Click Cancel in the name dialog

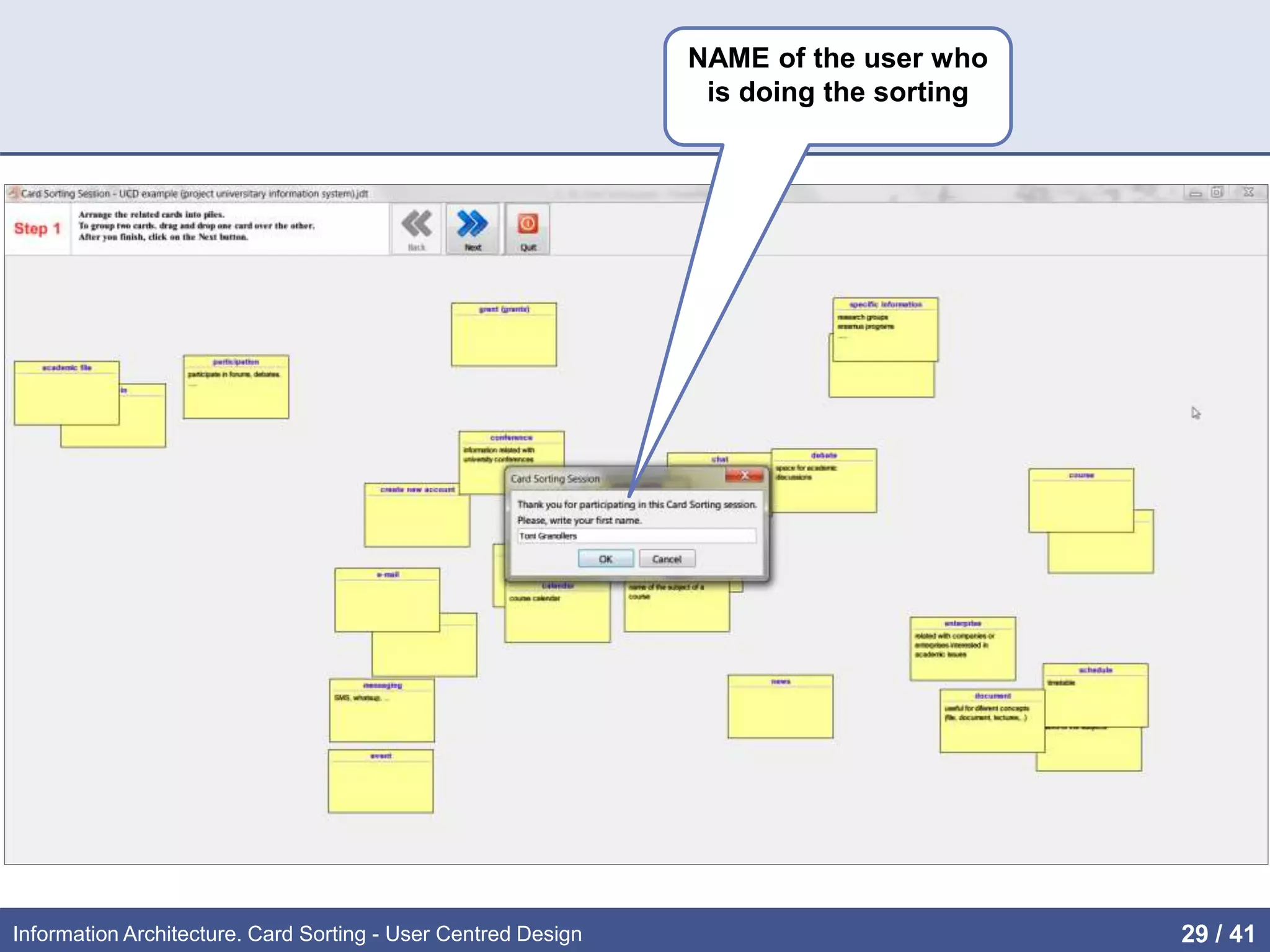click(667, 559)
